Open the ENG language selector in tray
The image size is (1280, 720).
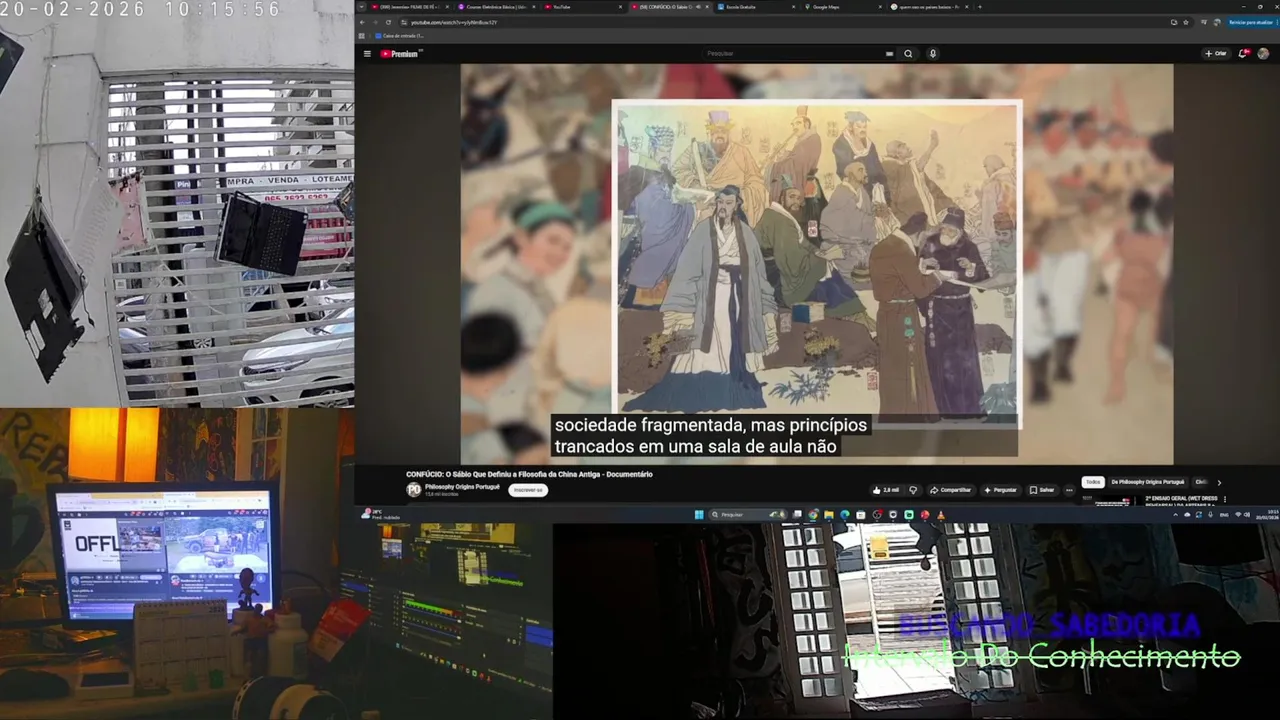(1224, 515)
